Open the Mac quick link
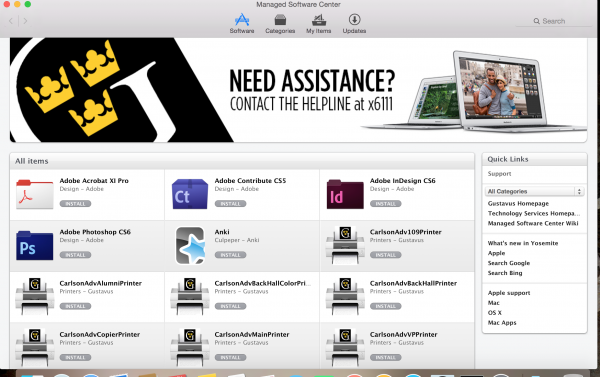 point(494,303)
